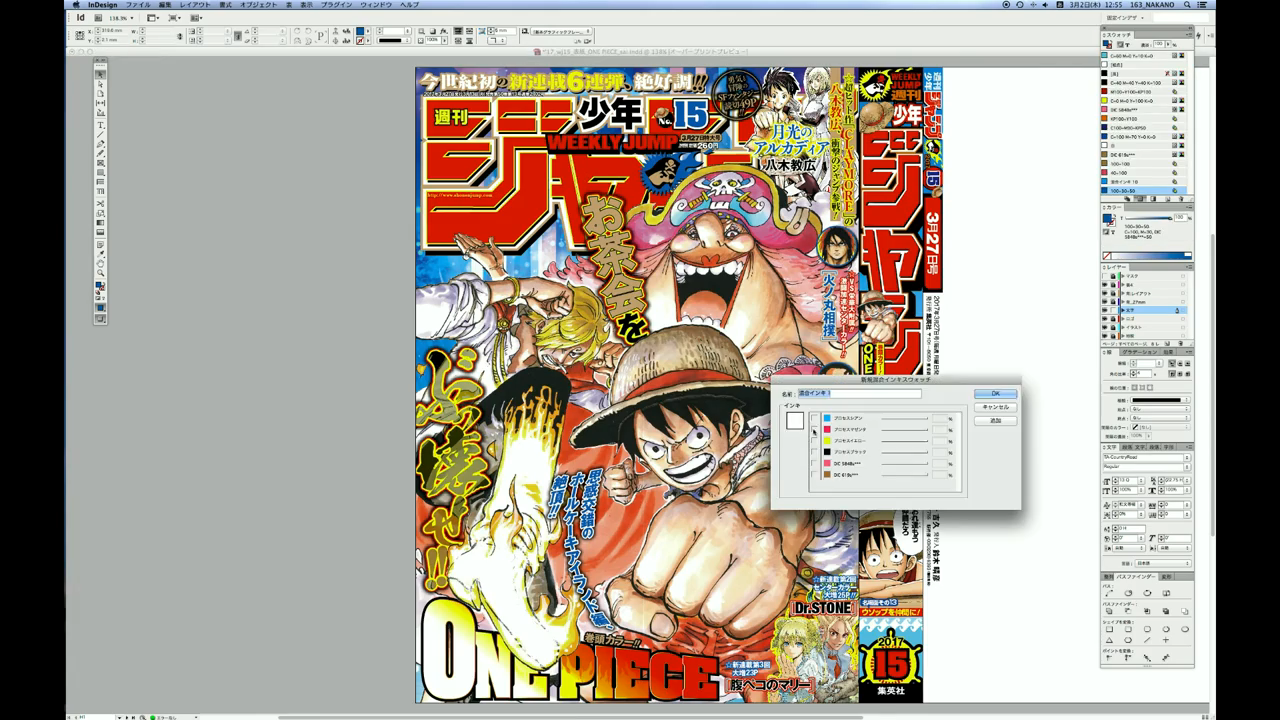Open the オブジェクト menu
The width and height of the screenshot is (1280, 720).
(259, 5)
